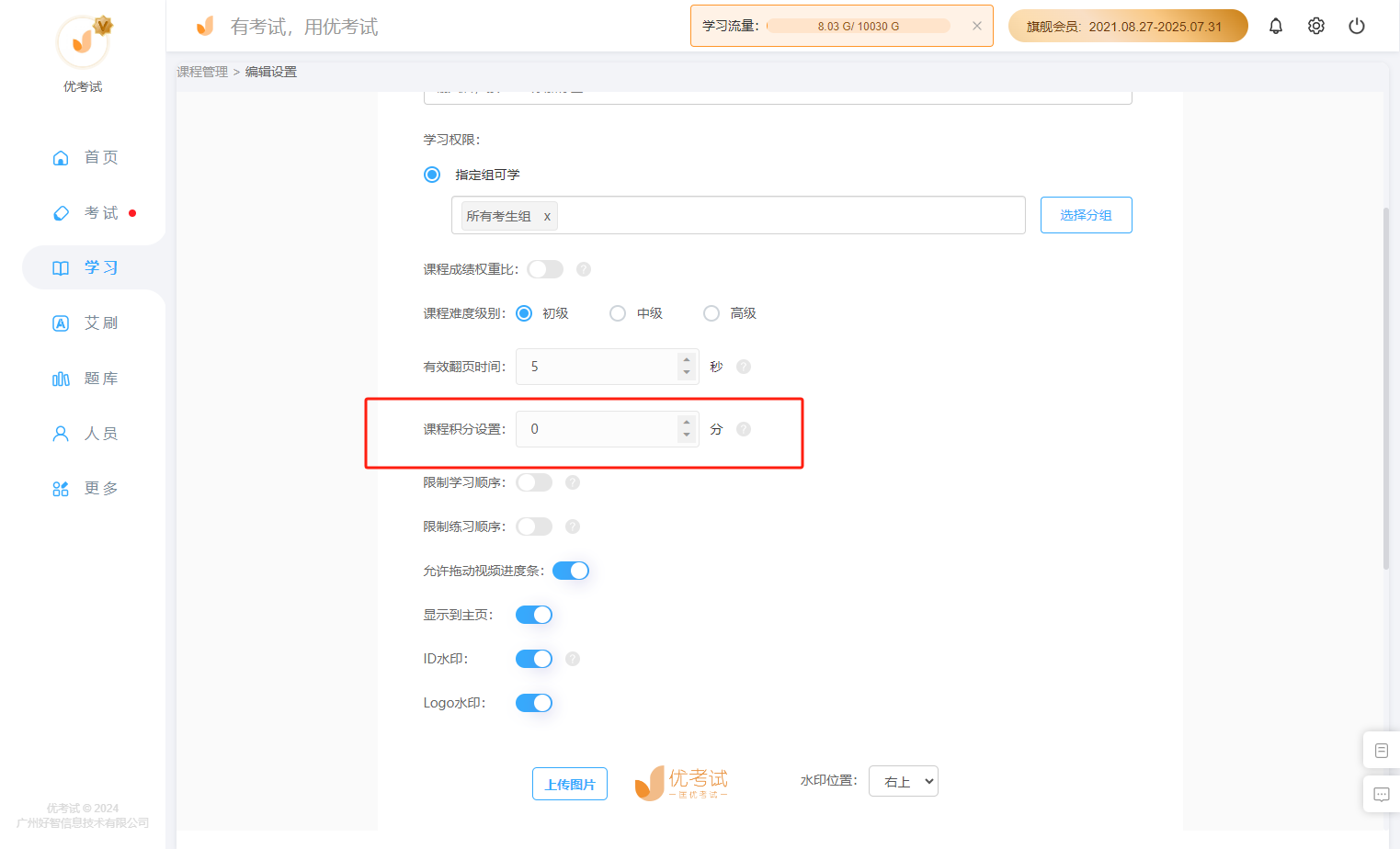Image resolution: width=1400 pixels, height=849 pixels.
Task: Toggle 限制练习顺序 switch
Action: [x=534, y=526]
